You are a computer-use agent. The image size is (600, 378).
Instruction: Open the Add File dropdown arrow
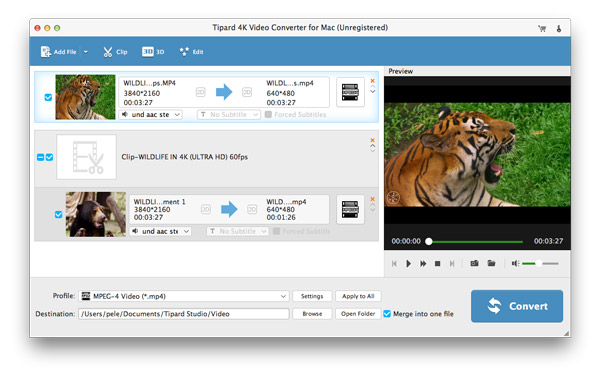[x=86, y=52]
